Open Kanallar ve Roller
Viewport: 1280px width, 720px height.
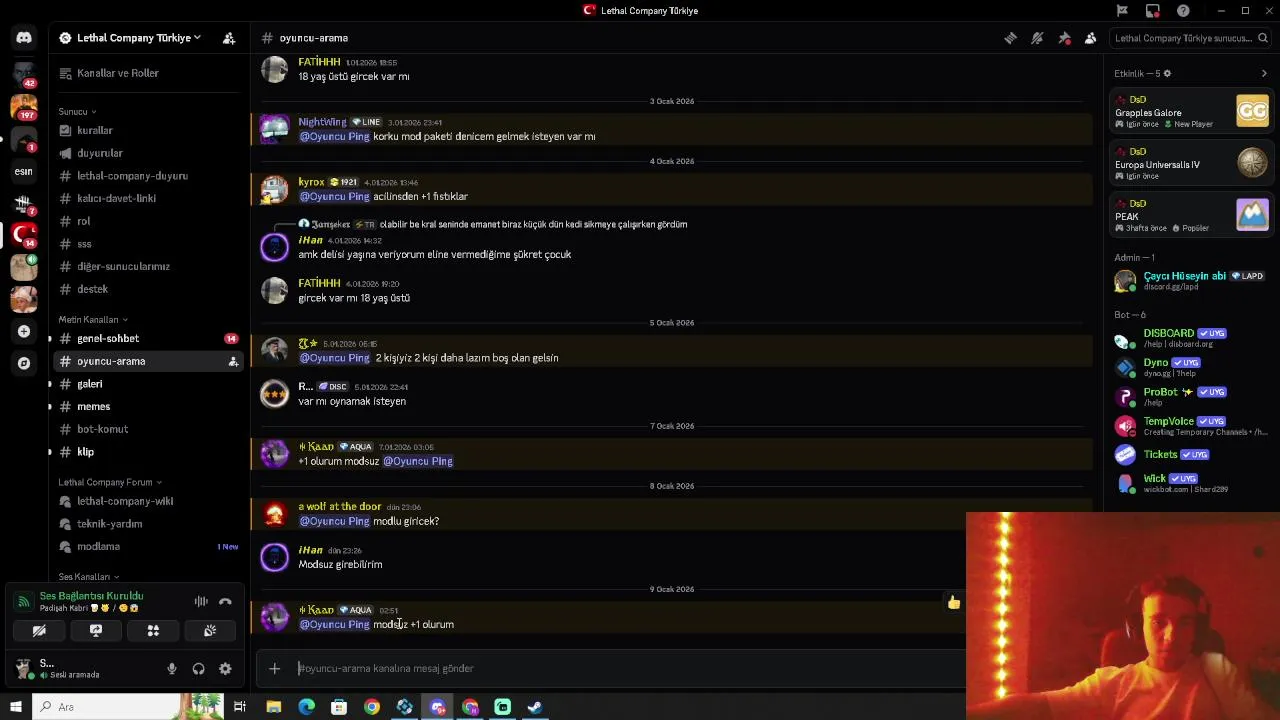(x=148, y=73)
